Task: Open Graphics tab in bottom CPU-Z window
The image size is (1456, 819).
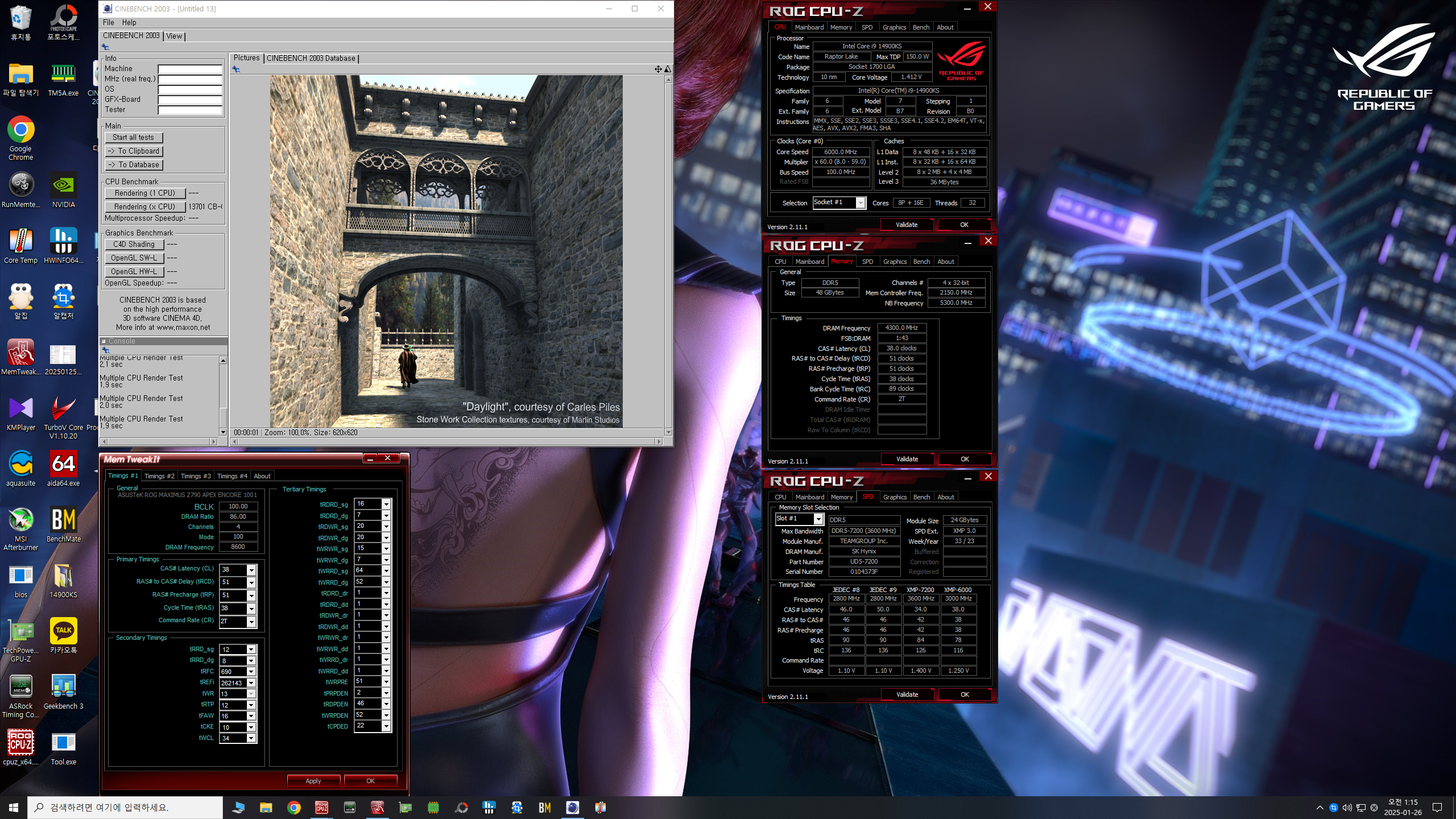Action: tap(895, 497)
